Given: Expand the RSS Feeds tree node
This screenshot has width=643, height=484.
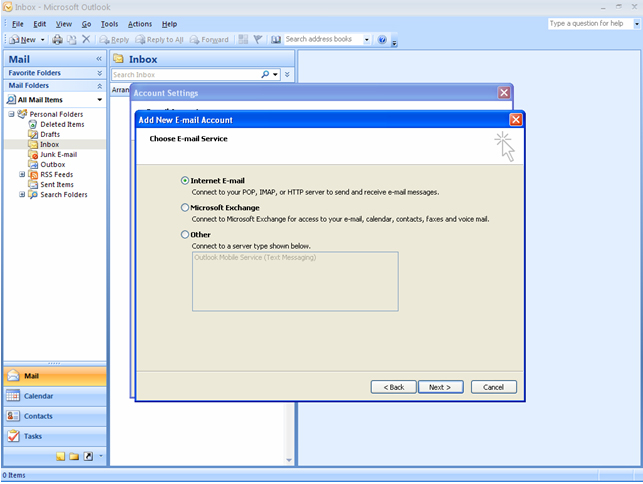Looking at the screenshot, I should [x=22, y=174].
